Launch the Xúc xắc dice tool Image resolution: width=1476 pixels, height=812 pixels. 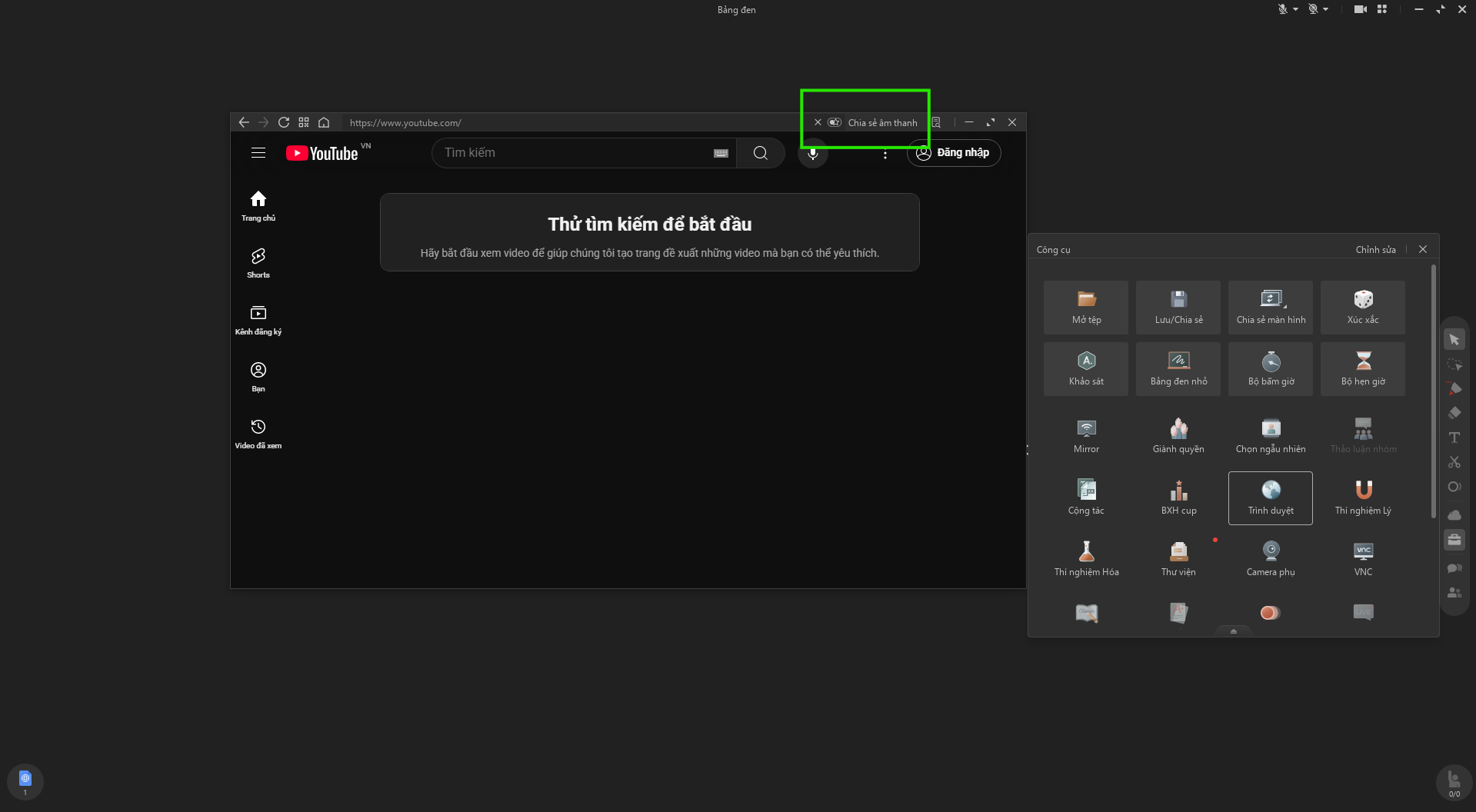(1362, 307)
